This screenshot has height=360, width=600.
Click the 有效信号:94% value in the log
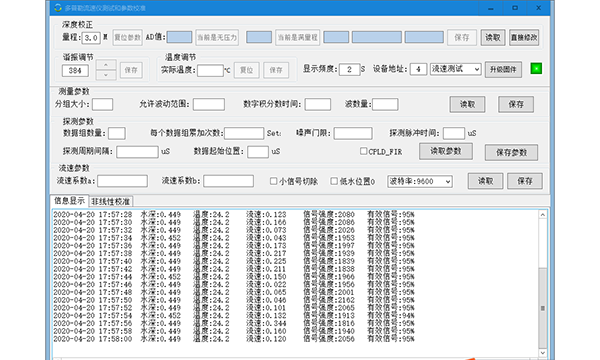[x=391, y=315]
